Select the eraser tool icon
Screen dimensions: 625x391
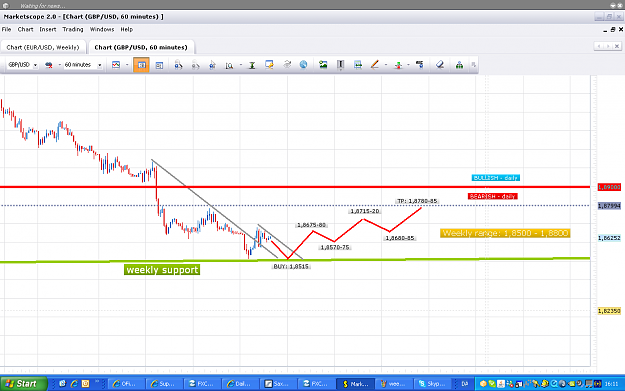tap(440, 65)
